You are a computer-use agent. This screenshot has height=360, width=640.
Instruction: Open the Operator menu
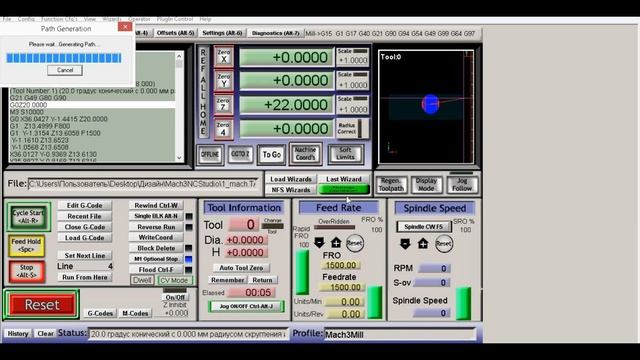tap(139, 19)
